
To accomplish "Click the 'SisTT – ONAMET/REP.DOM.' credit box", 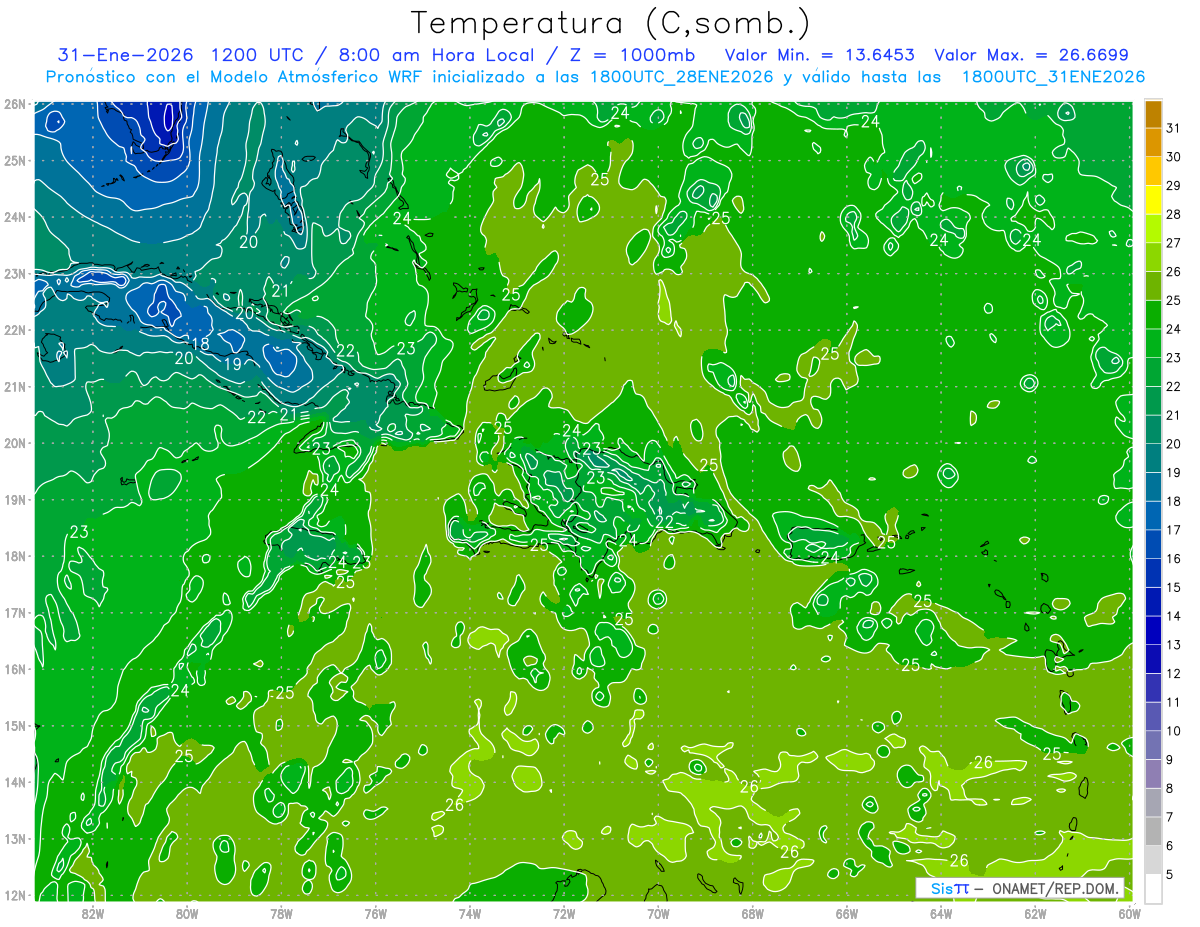I will [x=1020, y=888].
